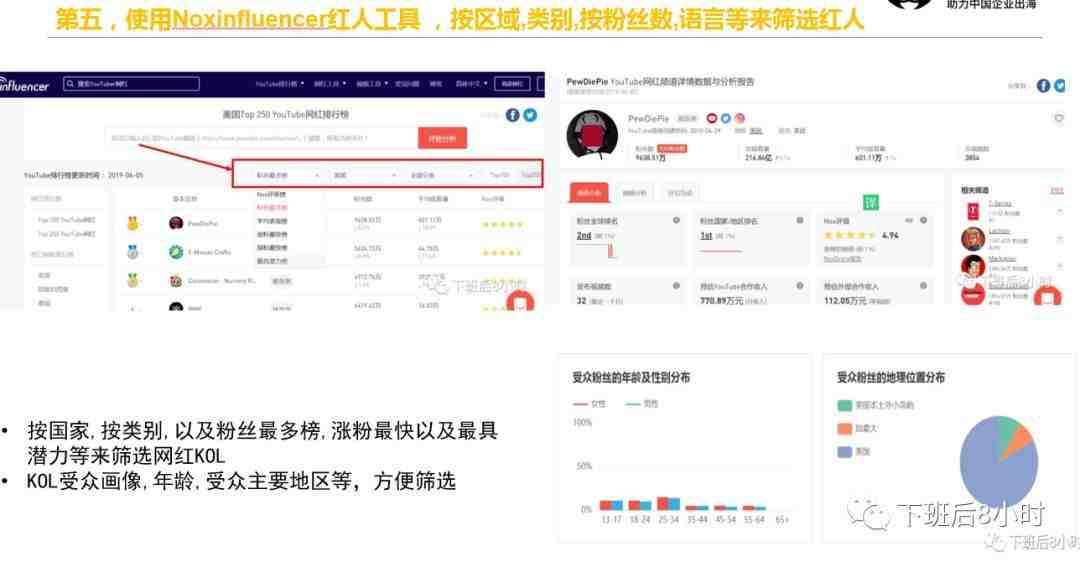
Task: Click the 5-Minute Crafts avatar in the ranking list
Action: [176, 252]
